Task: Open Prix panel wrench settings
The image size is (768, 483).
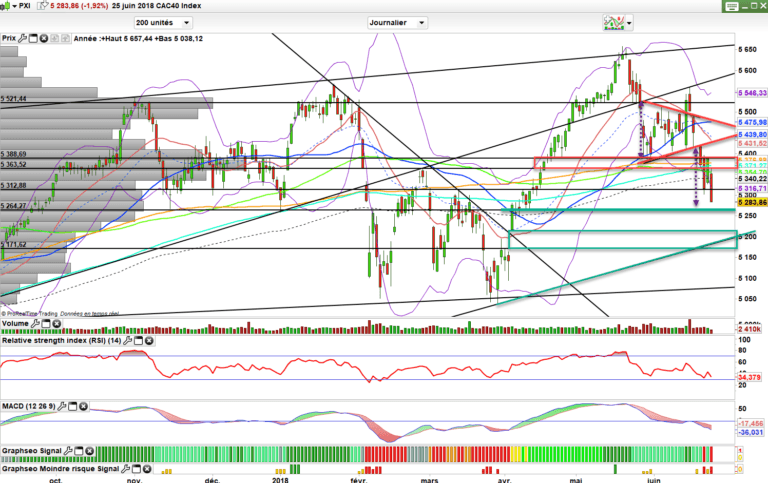Action: pyautogui.click(x=23, y=39)
